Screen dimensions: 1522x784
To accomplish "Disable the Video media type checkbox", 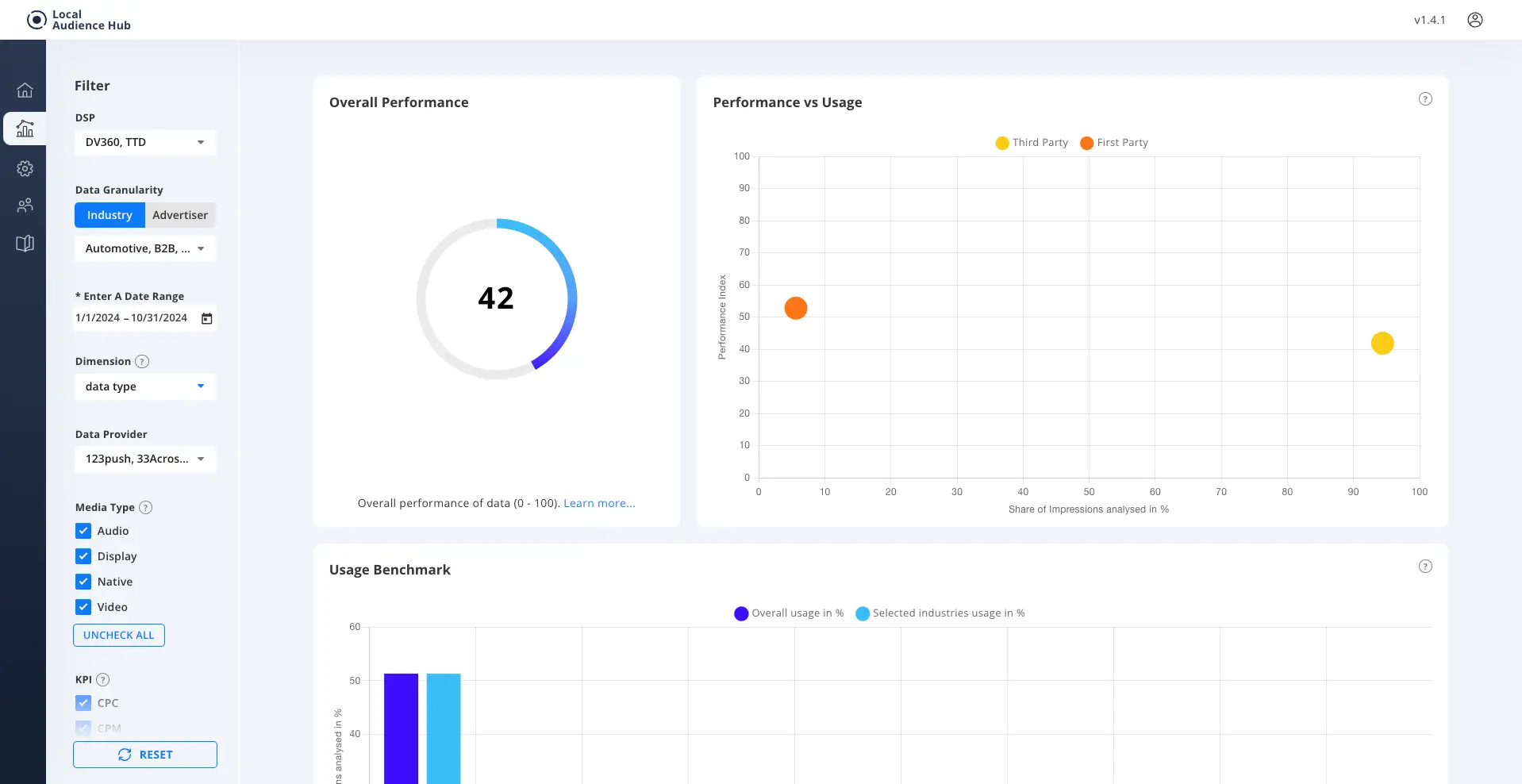I will click(x=83, y=607).
